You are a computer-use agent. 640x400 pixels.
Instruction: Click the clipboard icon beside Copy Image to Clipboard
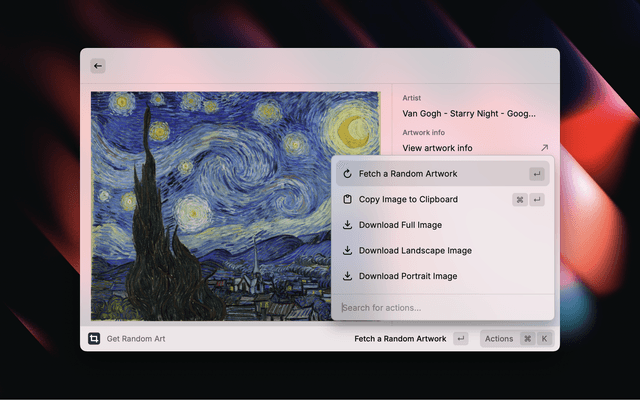[347, 199]
